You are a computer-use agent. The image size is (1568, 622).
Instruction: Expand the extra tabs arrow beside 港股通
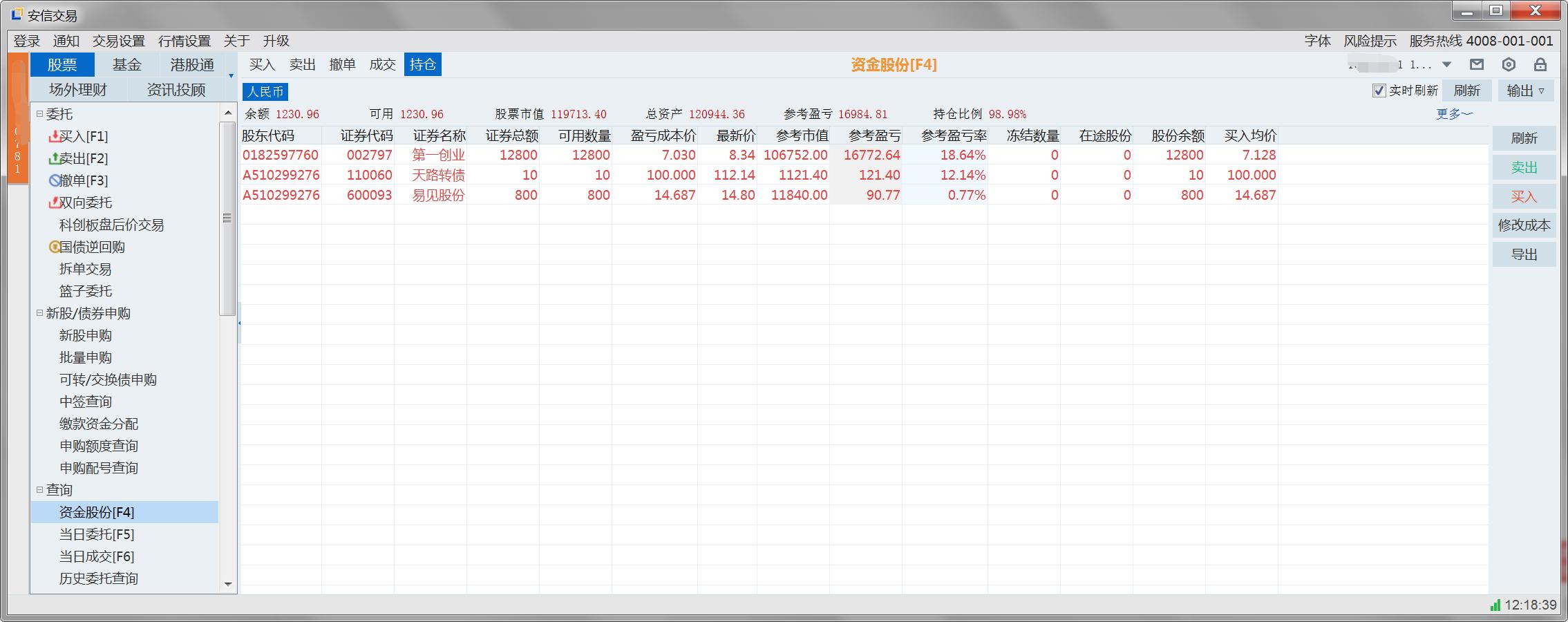[x=231, y=75]
